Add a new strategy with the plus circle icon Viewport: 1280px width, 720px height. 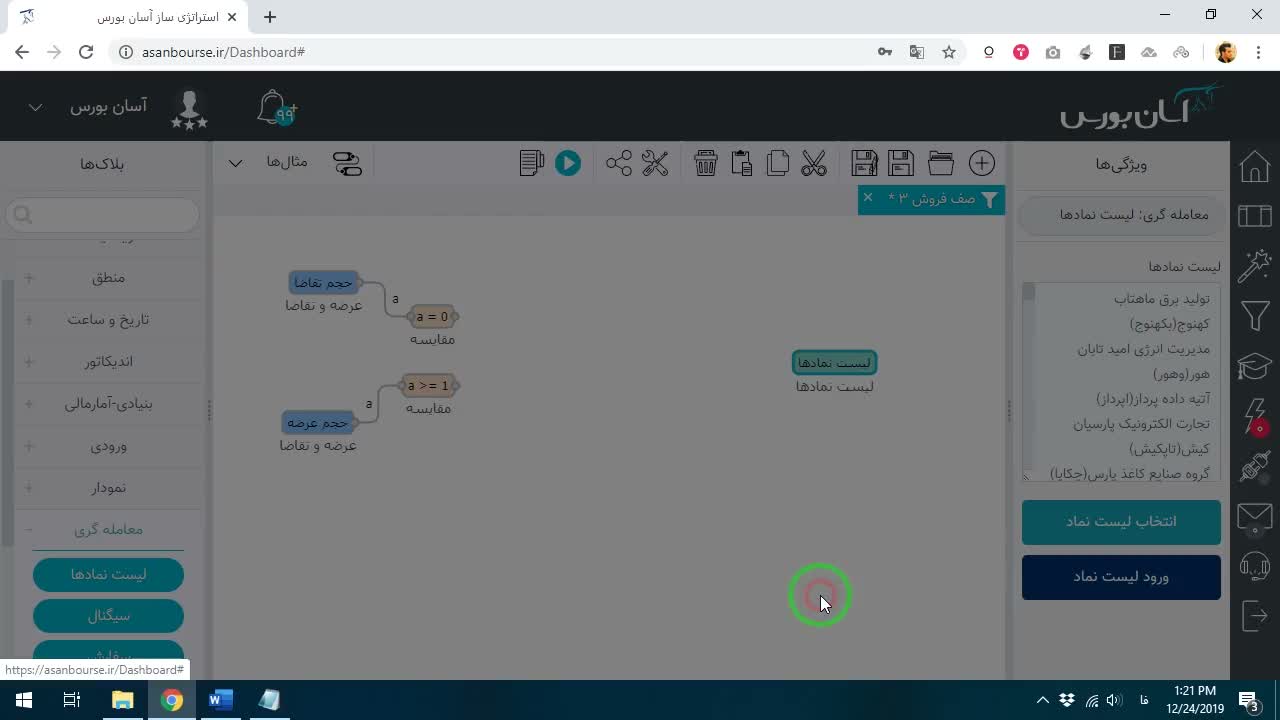click(x=982, y=163)
